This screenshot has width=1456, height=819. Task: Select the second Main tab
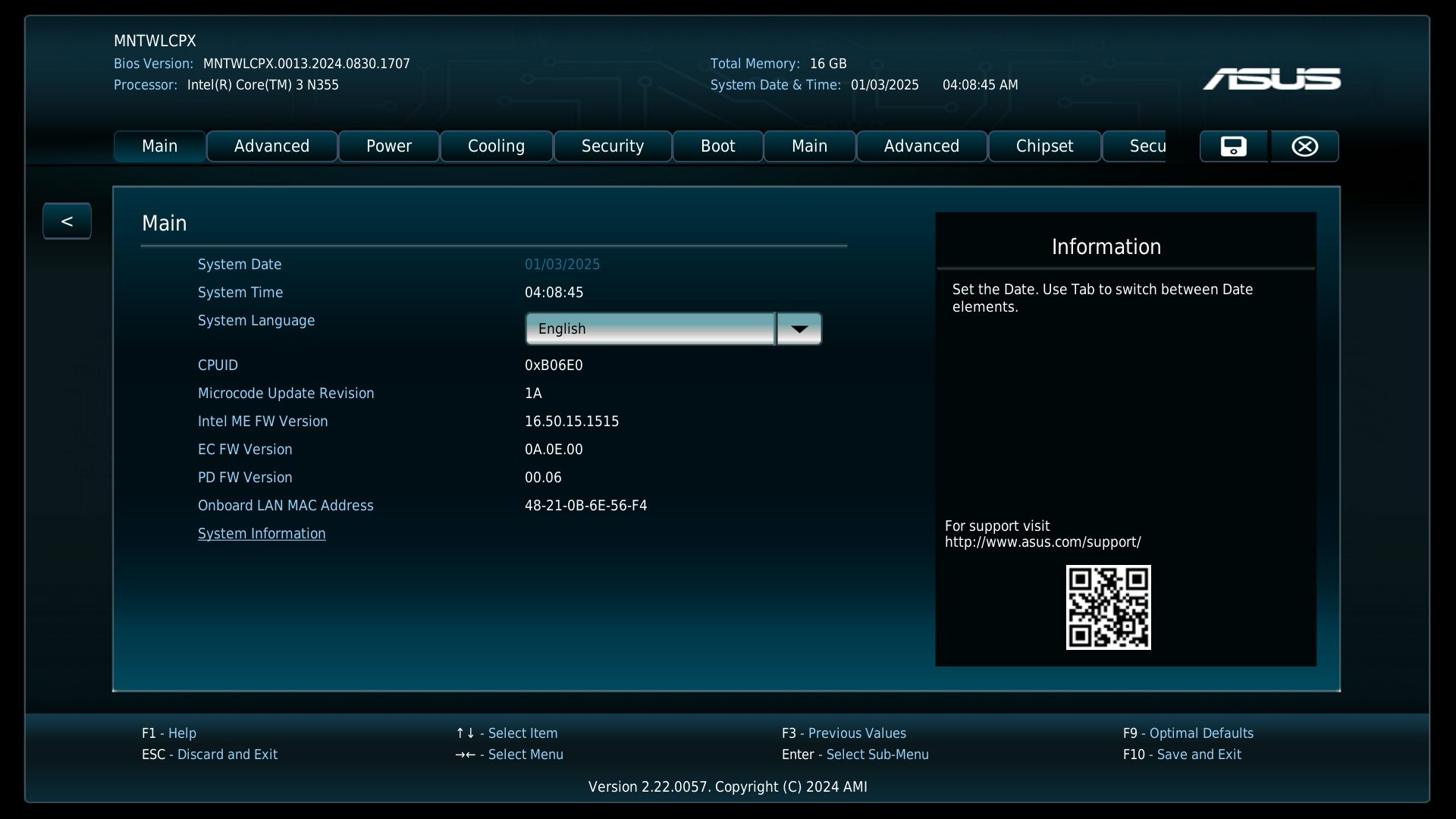(809, 146)
